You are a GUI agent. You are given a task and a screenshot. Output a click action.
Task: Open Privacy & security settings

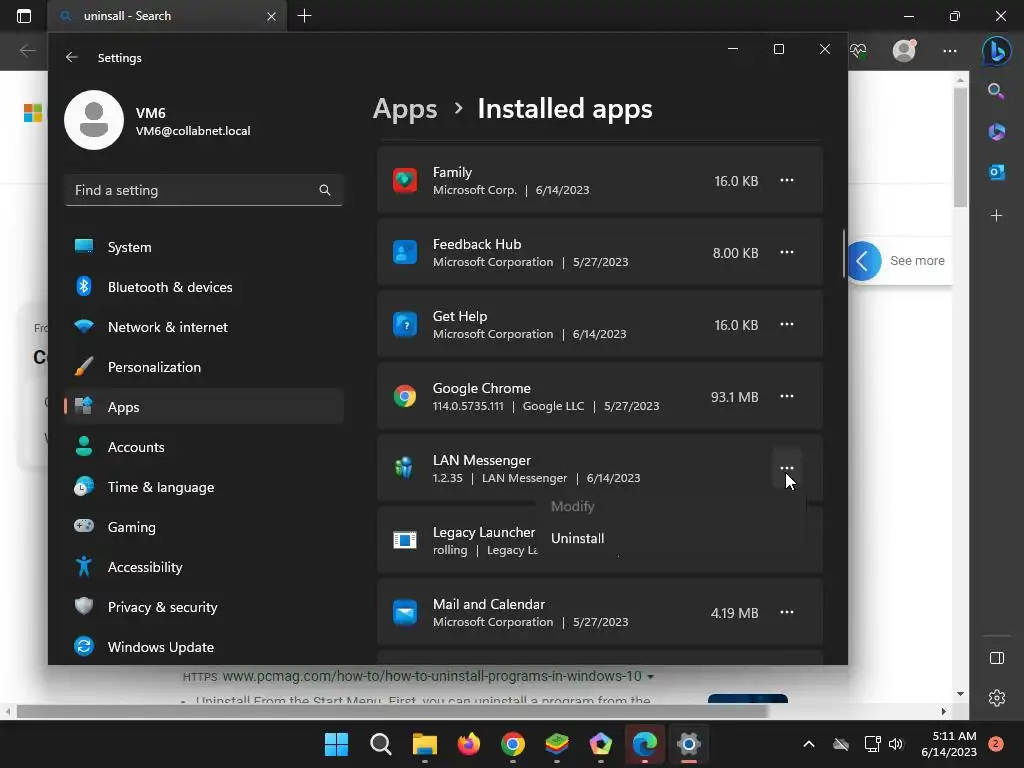coord(204,606)
